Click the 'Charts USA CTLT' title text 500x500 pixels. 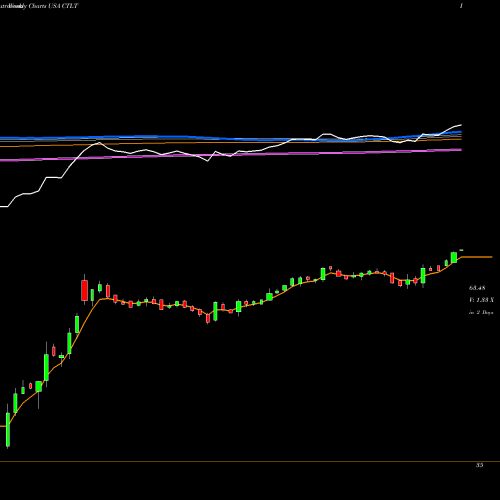[x=53, y=6]
